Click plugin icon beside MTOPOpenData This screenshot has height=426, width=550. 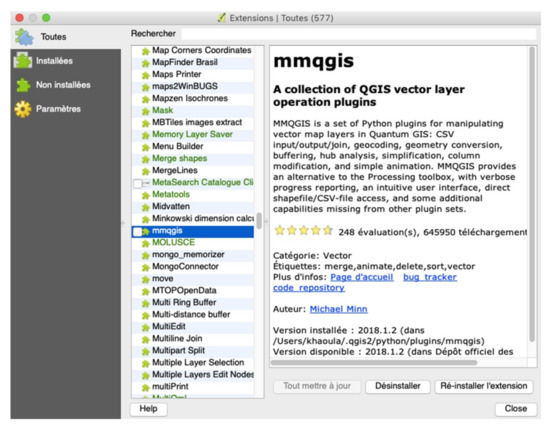click(146, 292)
